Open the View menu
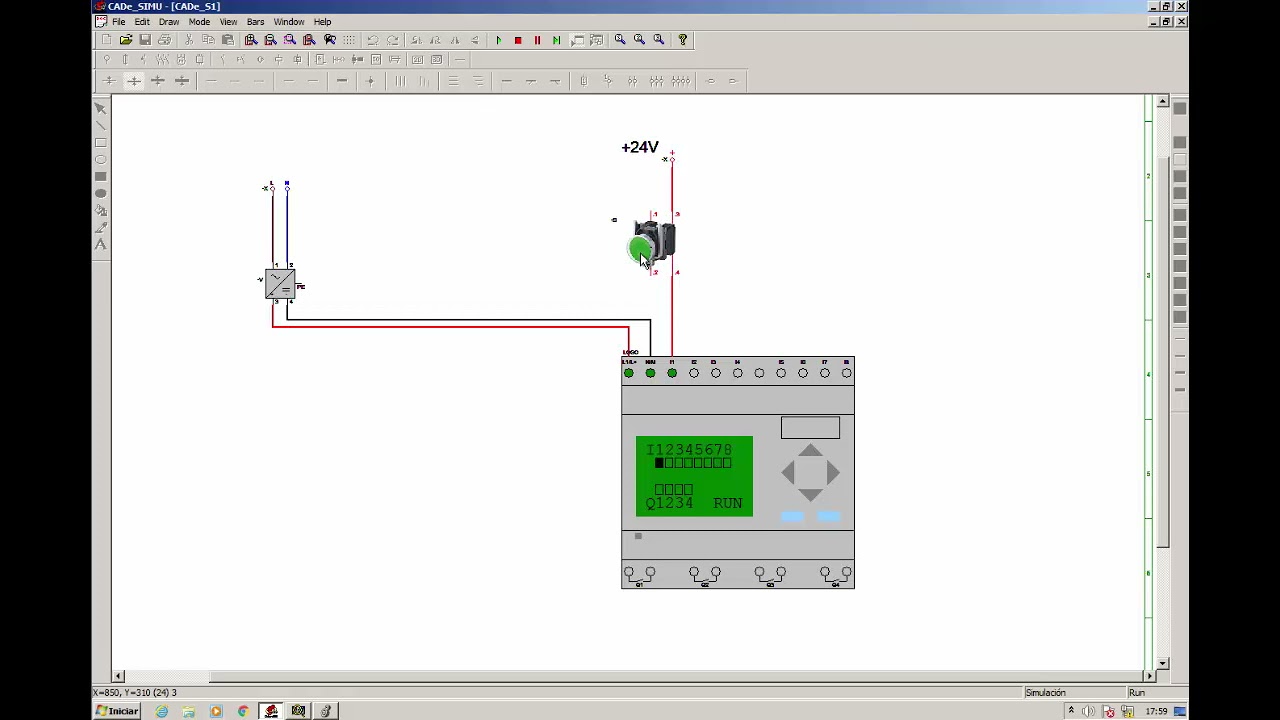Viewport: 1280px width, 720px height. click(x=228, y=22)
